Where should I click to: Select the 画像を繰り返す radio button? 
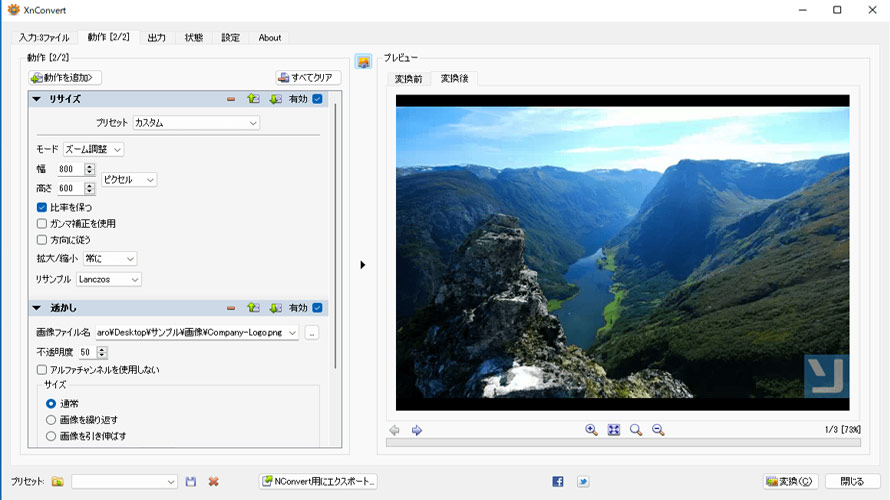pyautogui.click(x=51, y=420)
